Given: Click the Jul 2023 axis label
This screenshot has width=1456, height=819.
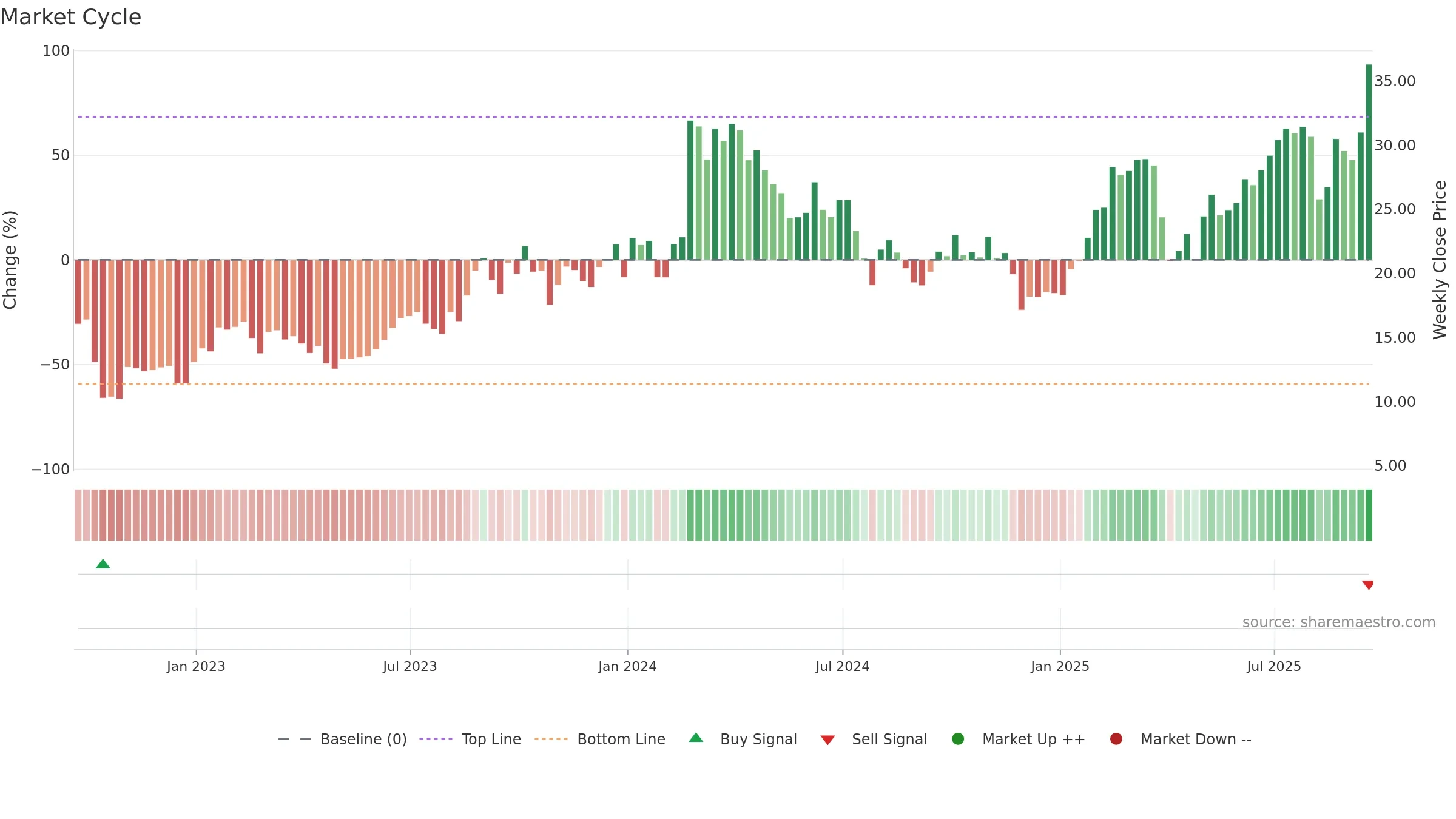Looking at the screenshot, I should click(410, 667).
